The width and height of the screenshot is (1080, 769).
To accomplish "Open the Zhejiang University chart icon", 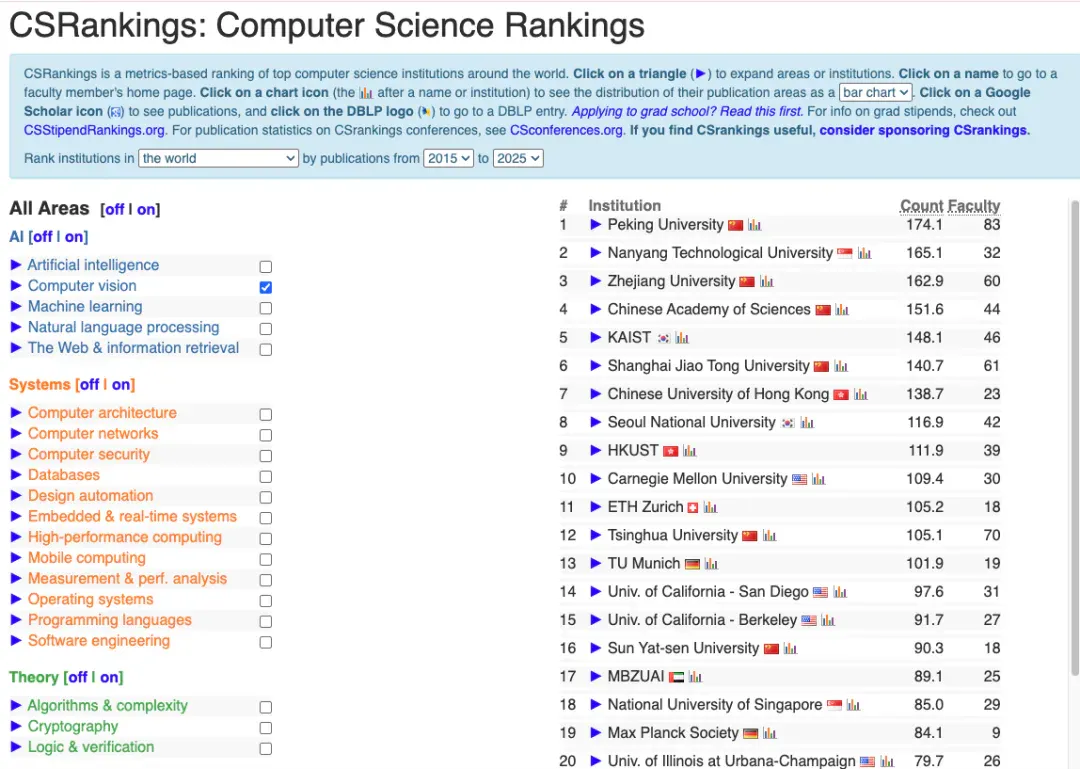I will coord(767,282).
